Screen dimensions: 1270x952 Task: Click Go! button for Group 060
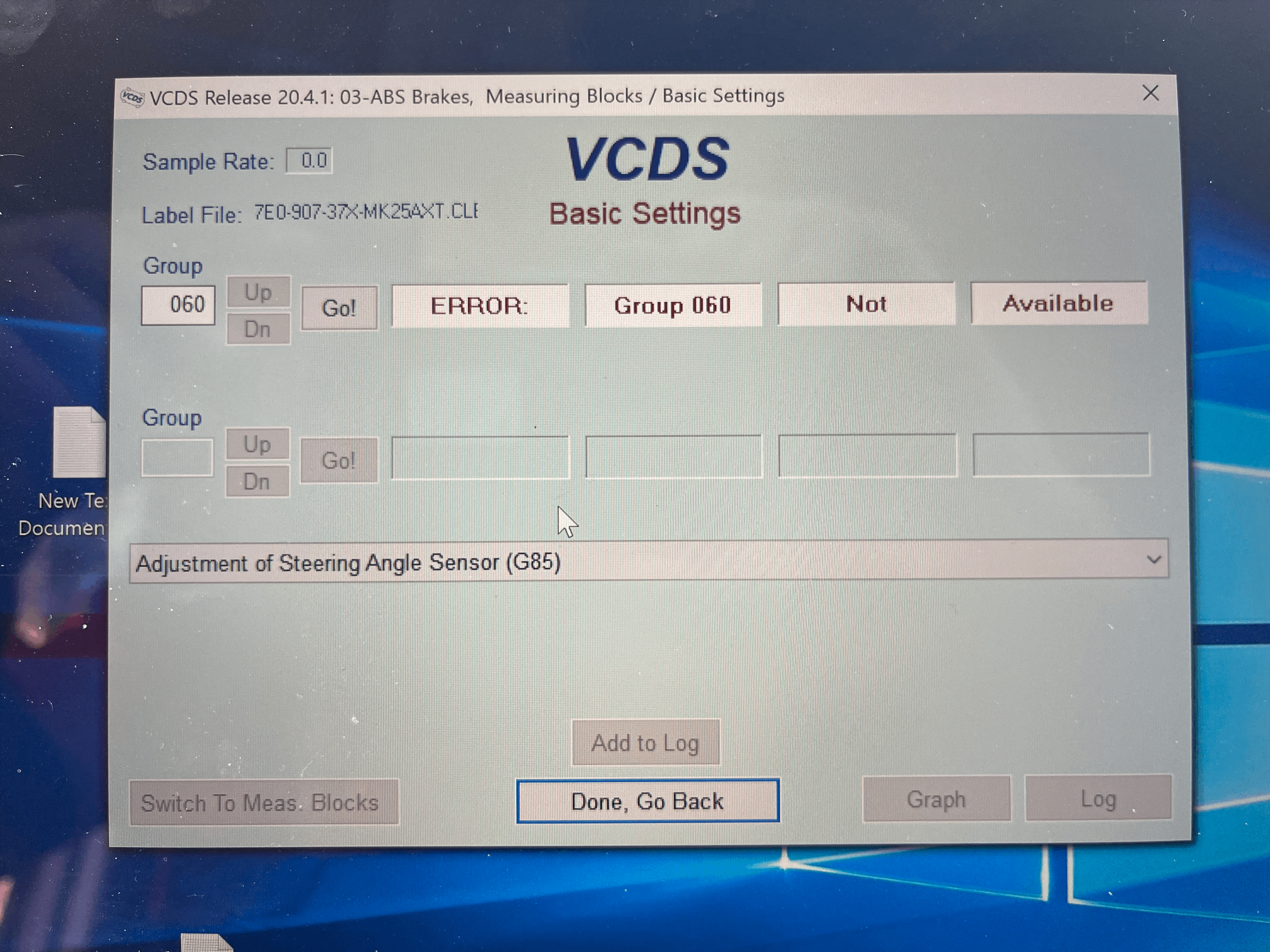click(339, 308)
